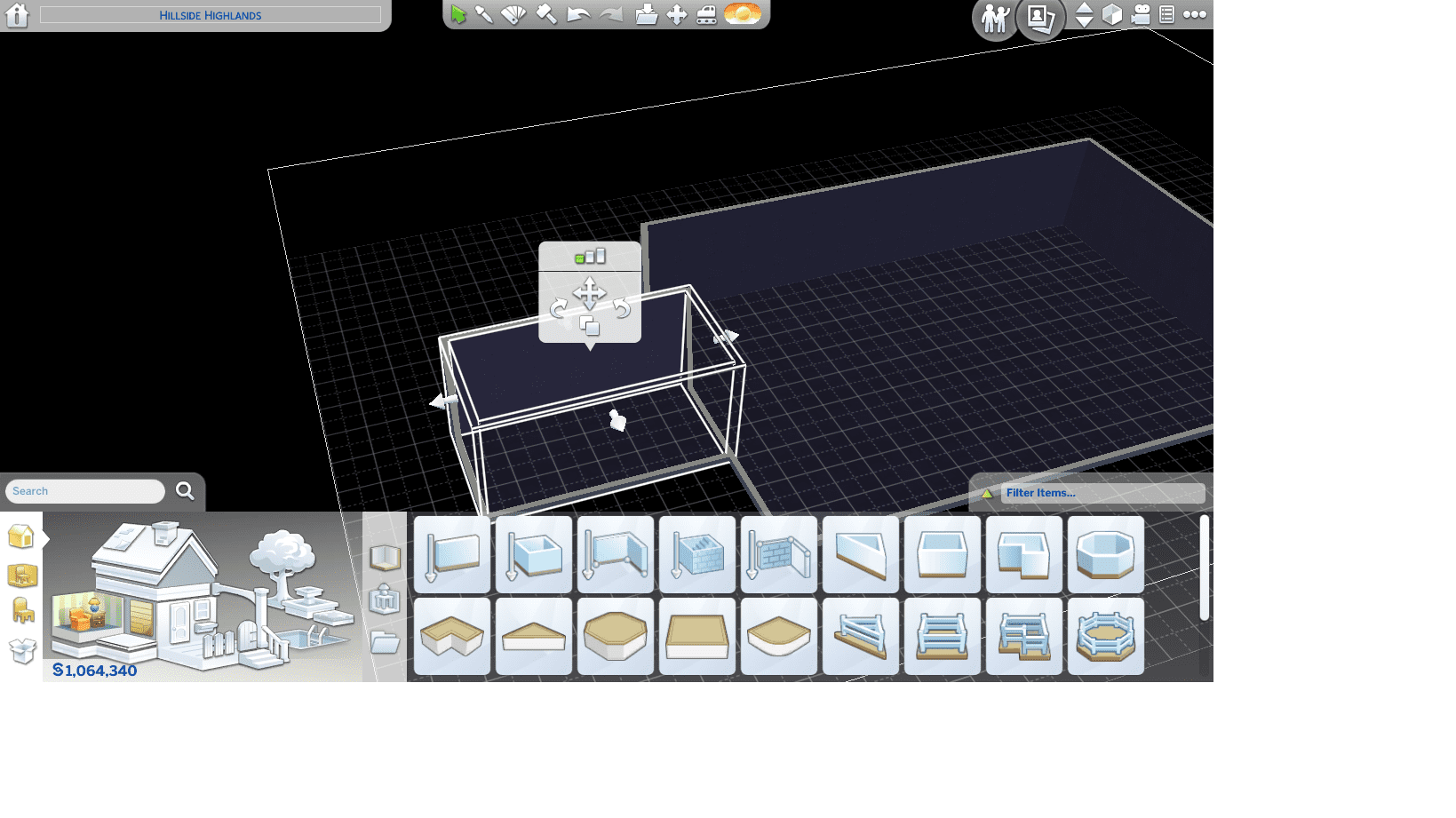Click the save-to-library tray icon
The width and height of the screenshot is (1456, 818).
click(647, 15)
